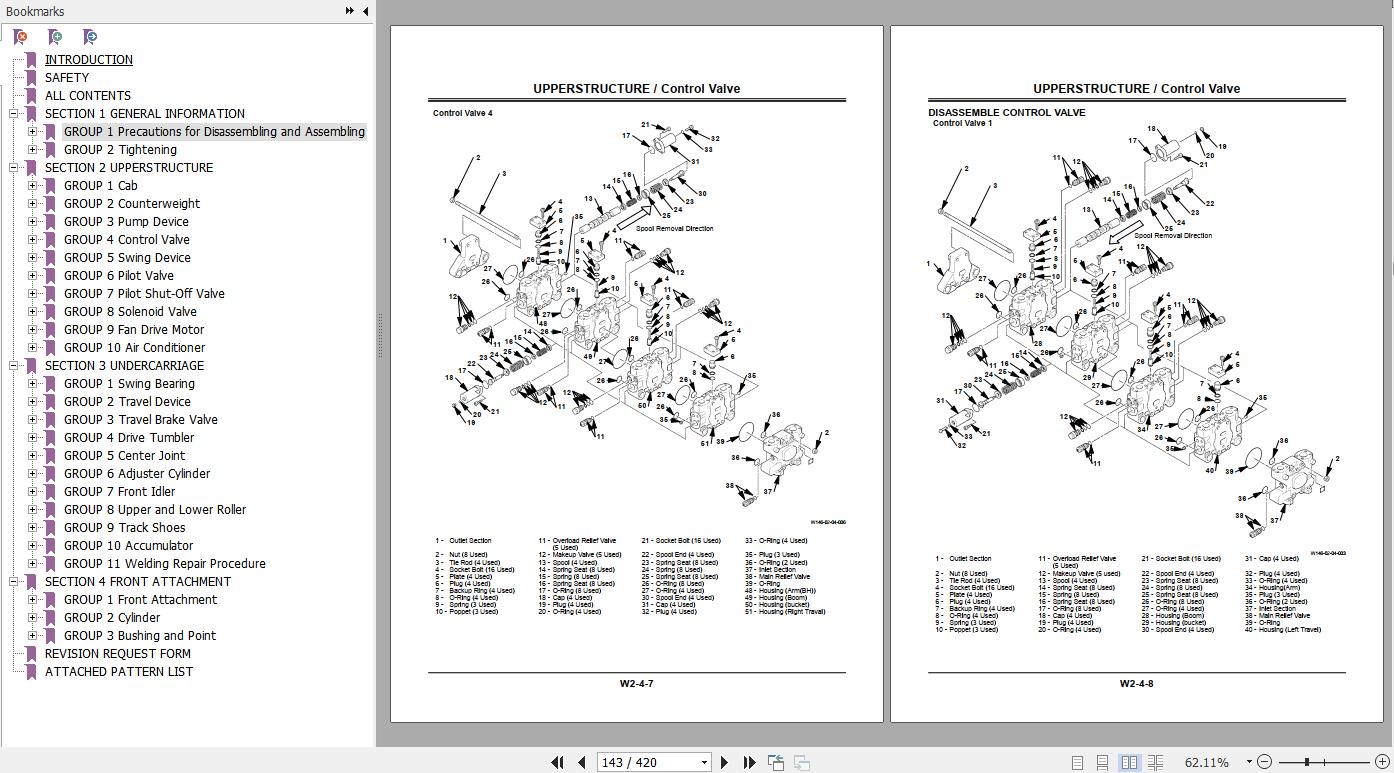
Task: Click the double-arrow expand icon in Bookmarks header
Action: point(349,11)
